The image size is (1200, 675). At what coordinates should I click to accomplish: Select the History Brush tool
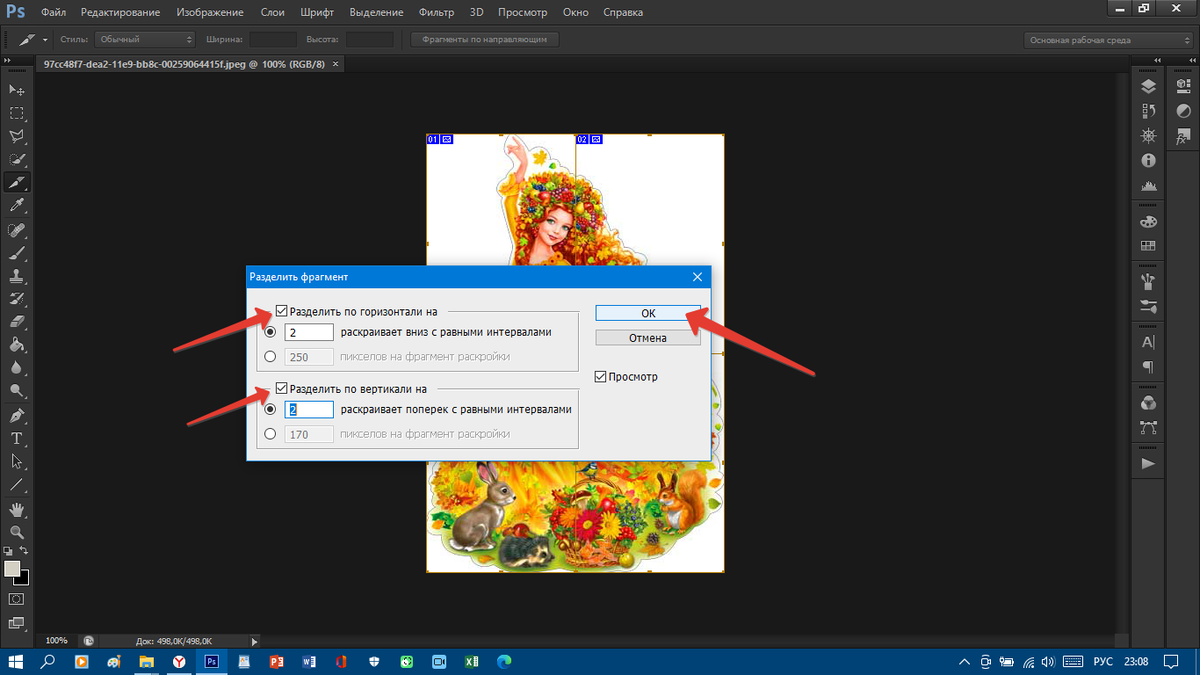(17, 298)
